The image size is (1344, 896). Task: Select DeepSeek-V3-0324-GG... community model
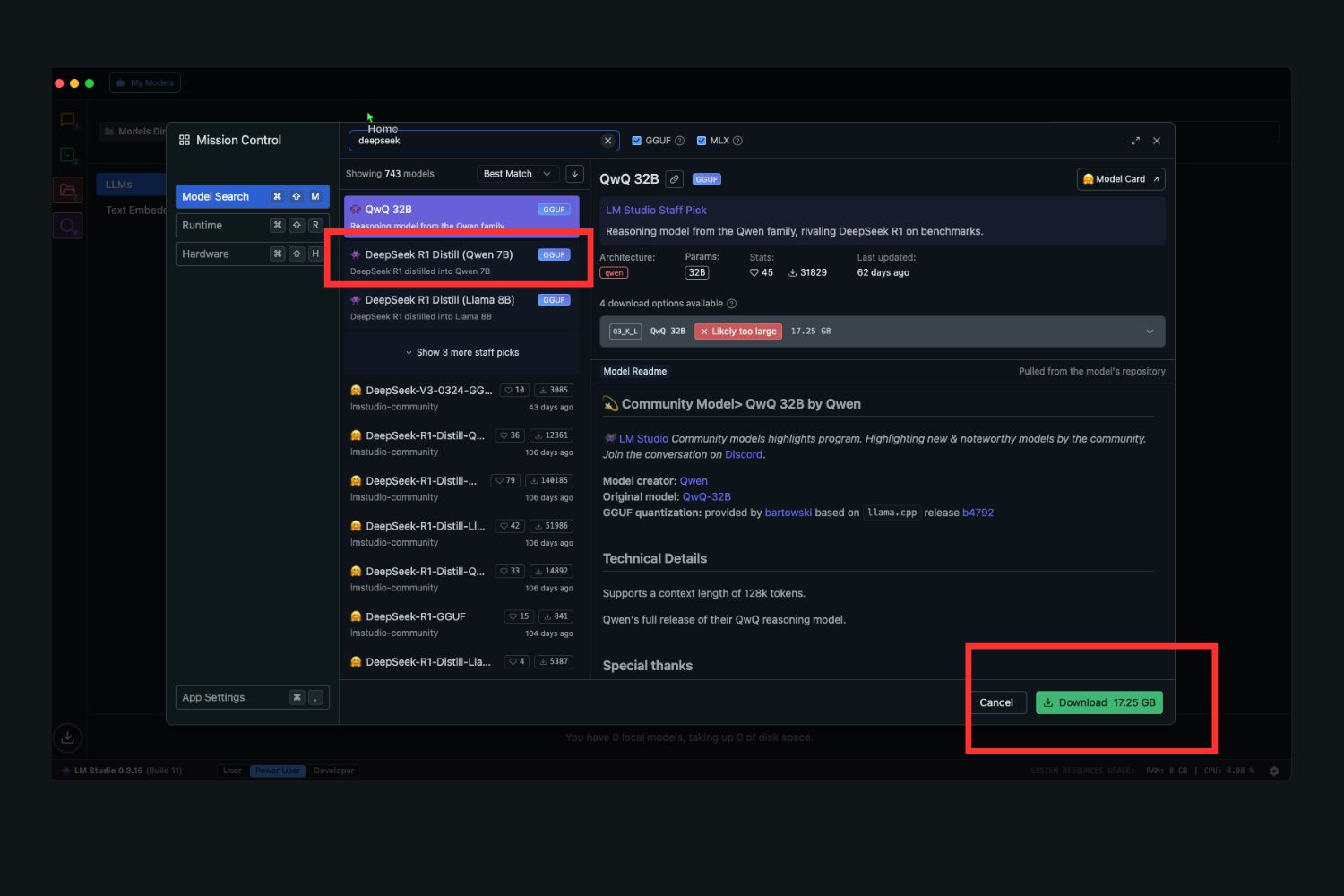(x=462, y=398)
